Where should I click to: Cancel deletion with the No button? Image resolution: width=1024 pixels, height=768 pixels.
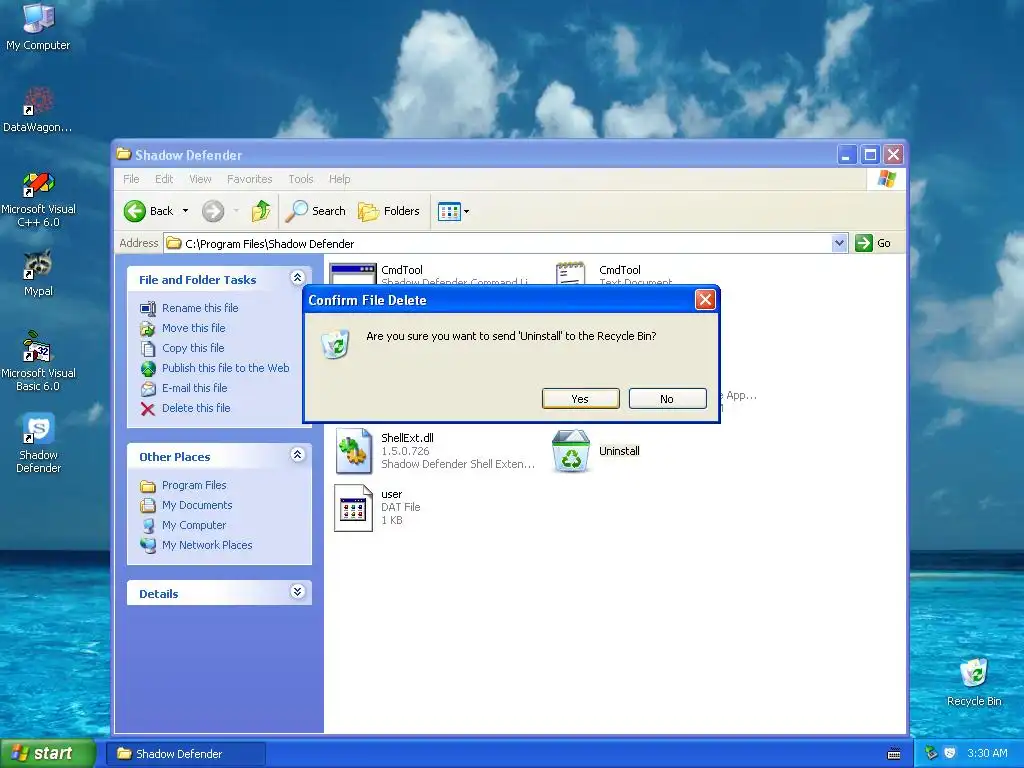(667, 399)
